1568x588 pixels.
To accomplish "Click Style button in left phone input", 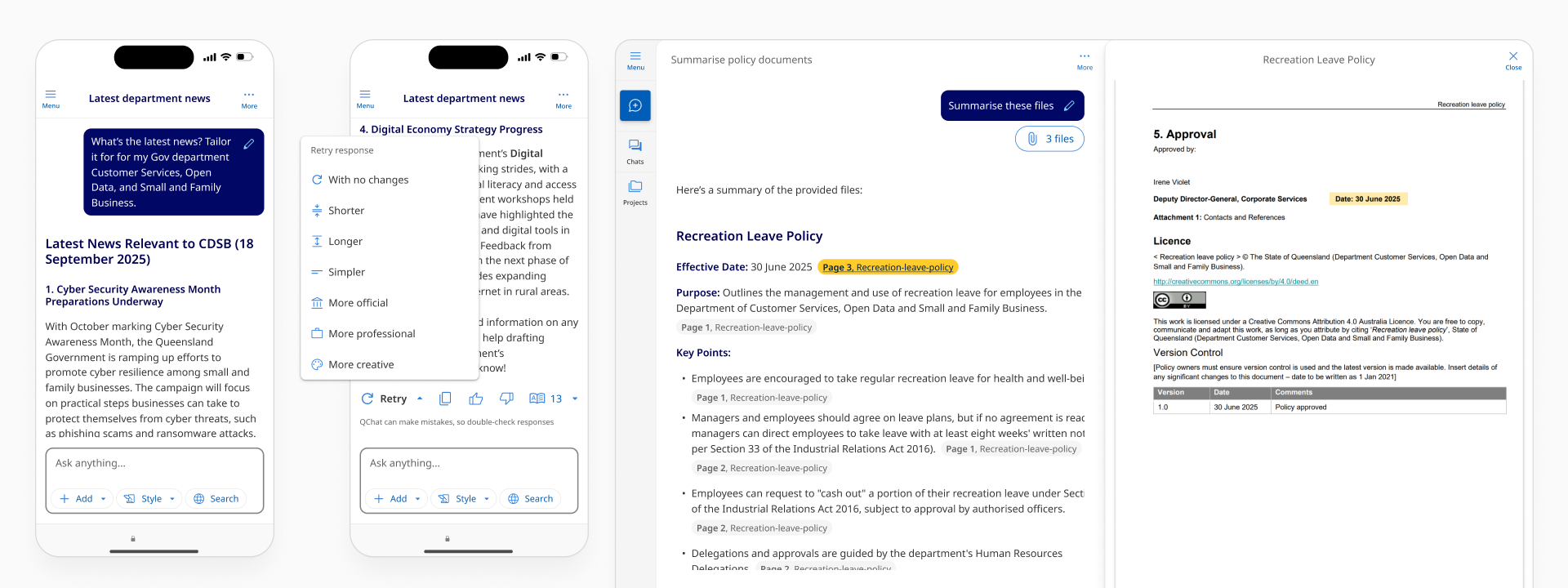I will (x=143, y=499).
